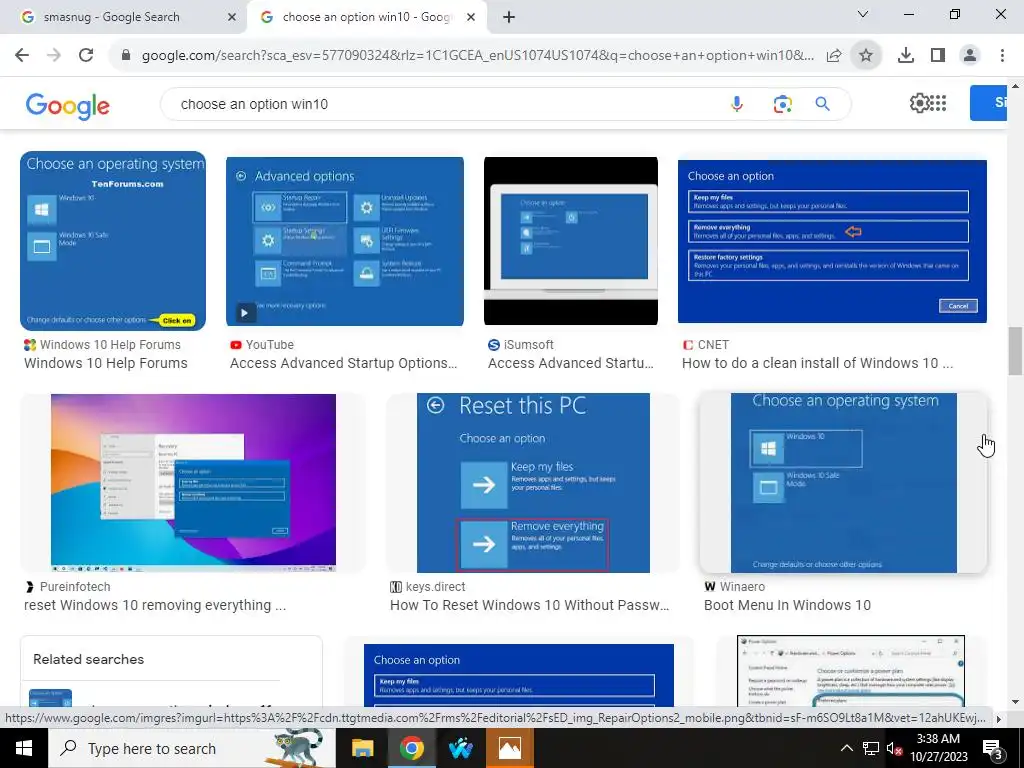Search by image with Google Lens
The height and width of the screenshot is (768, 1024).
782,104
